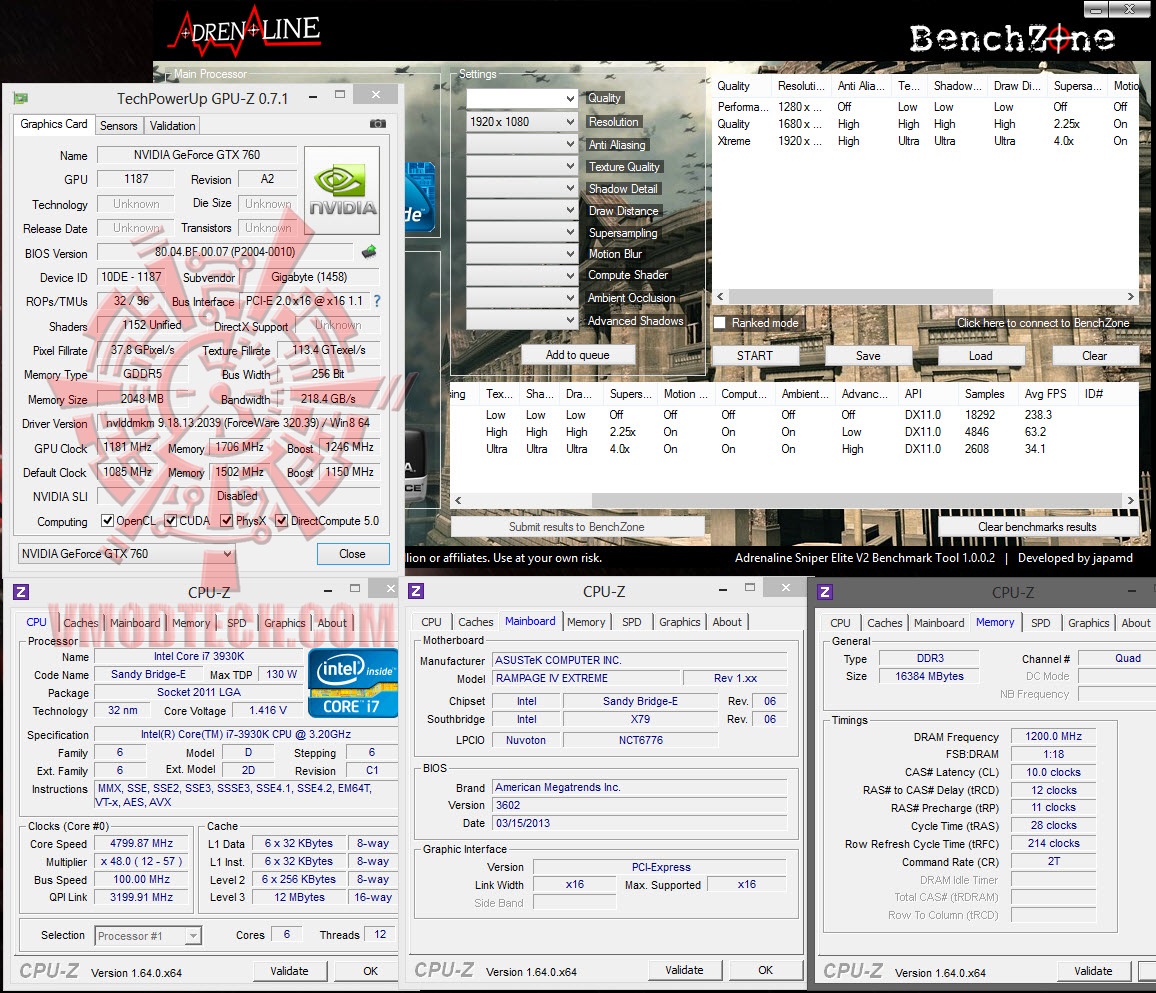Viewport: 1156px width, 993px height.
Task: Open the Quality dropdown
Action: (x=522, y=98)
